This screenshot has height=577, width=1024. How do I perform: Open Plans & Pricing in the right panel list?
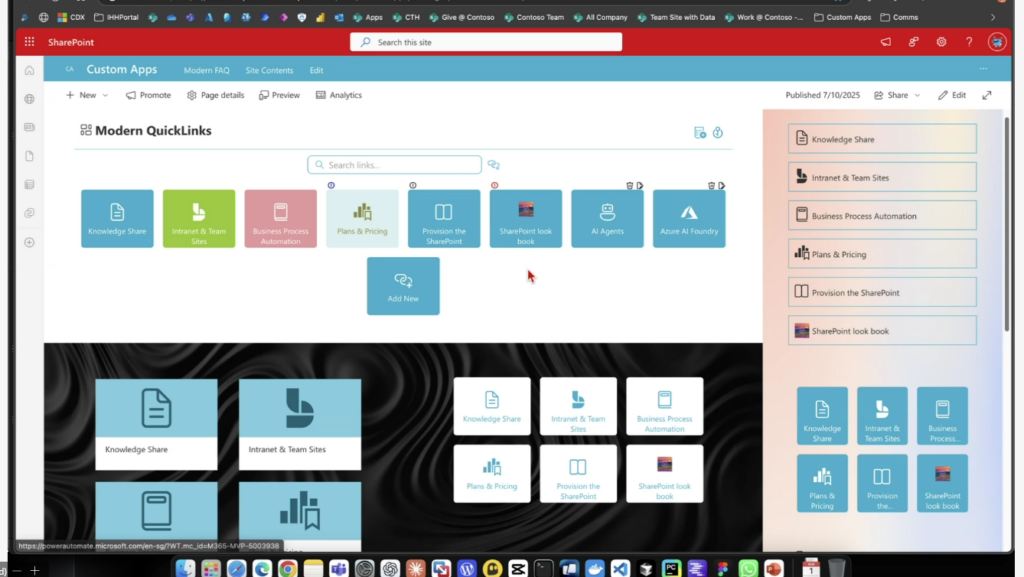pyautogui.click(x=882, y=254)
